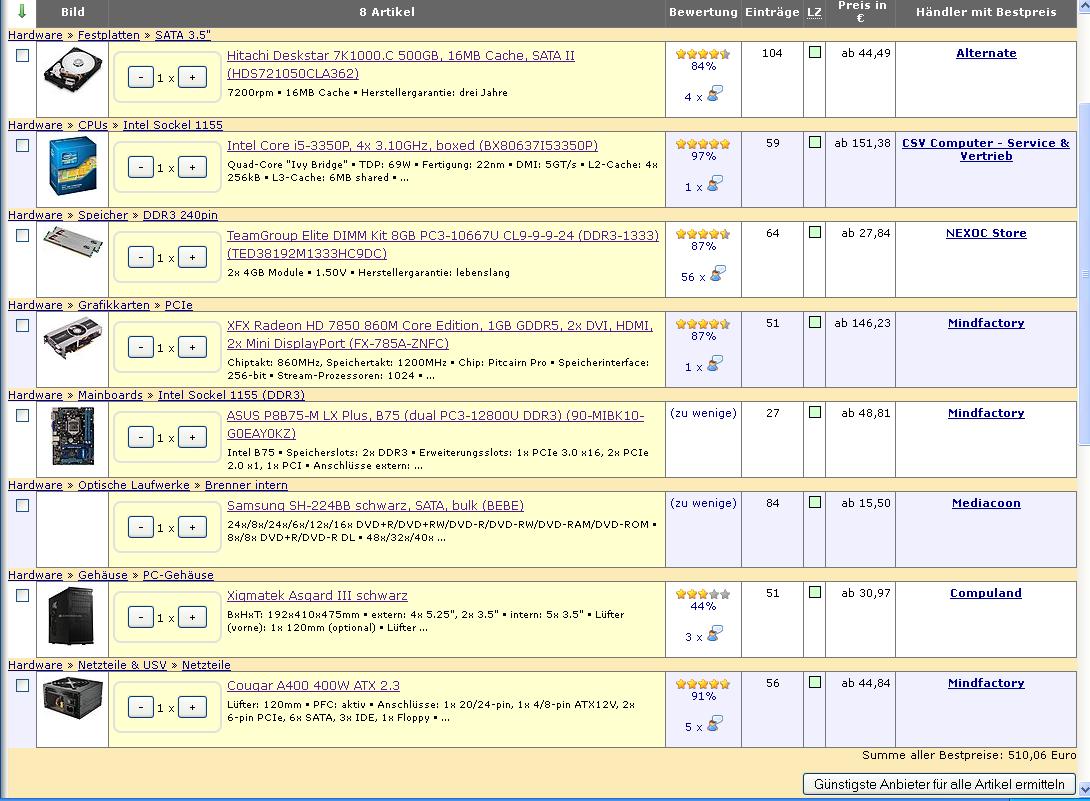
Task: Select the Intel Core i5-3350P row checkbox
Action: (22, 145)
